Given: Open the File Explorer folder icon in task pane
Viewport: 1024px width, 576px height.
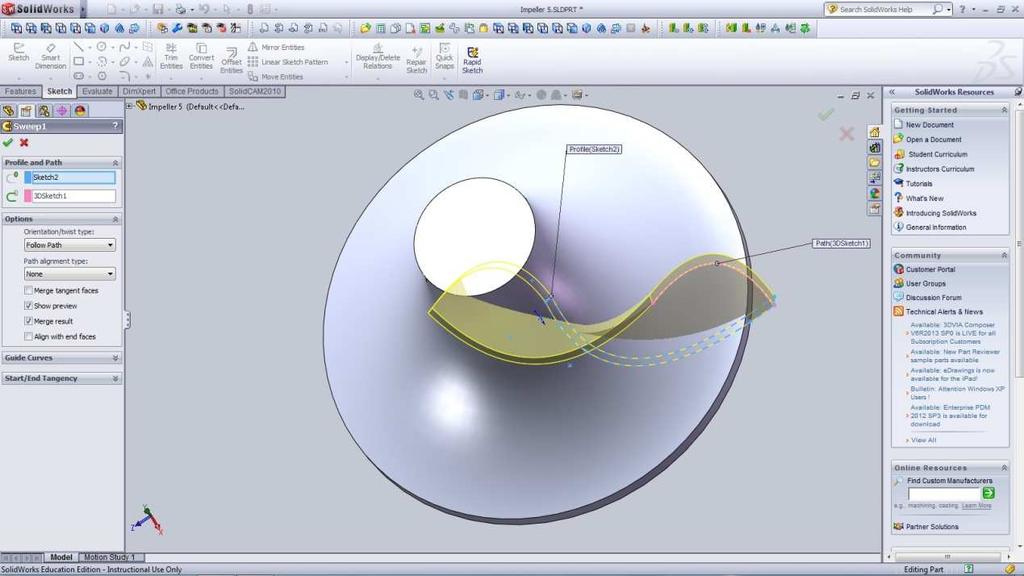Looking at the screenshot, I should [874, 163].
